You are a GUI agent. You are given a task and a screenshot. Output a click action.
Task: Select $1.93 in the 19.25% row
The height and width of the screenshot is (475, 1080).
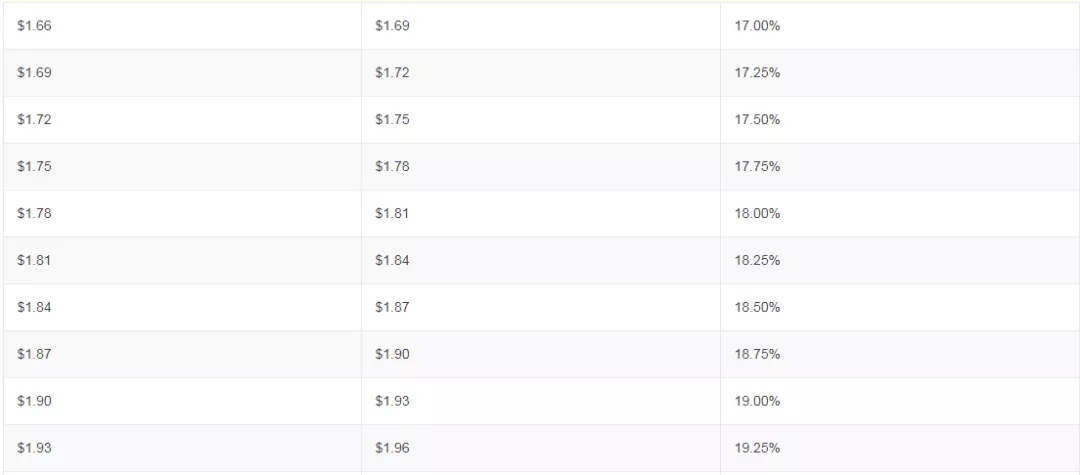point(34,449)
